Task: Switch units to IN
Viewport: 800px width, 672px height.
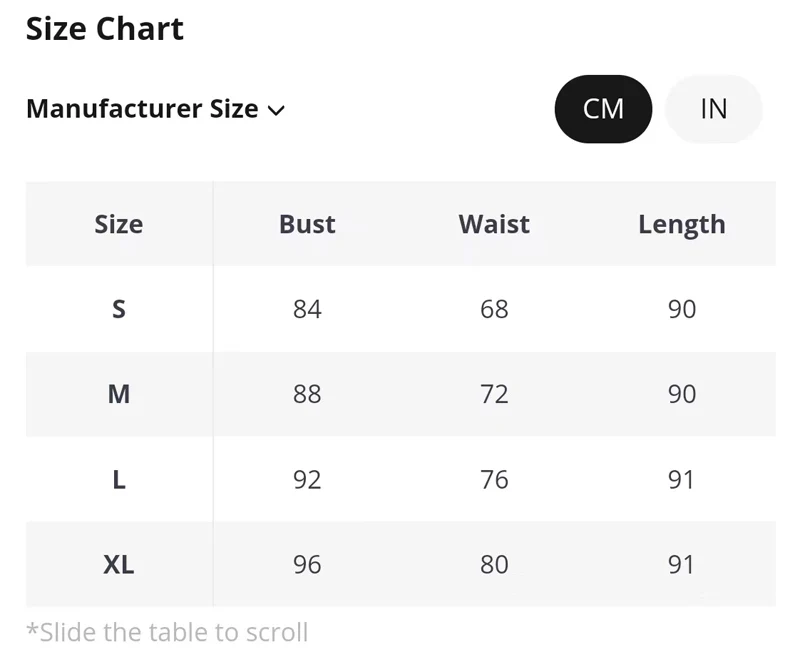Action: coord(713,109)
